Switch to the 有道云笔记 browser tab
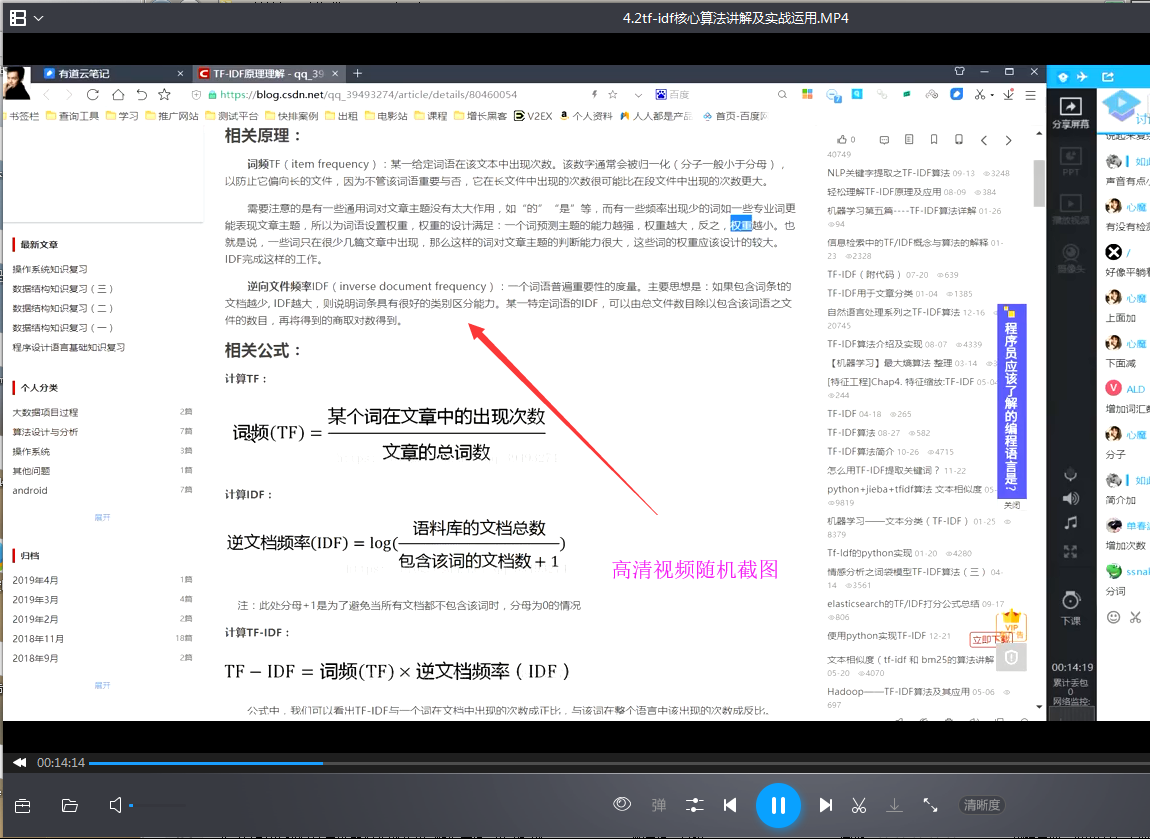Image resolution: width=1150 pixels, height=839 pixels. pyautogui.click(x=113, y=73)
